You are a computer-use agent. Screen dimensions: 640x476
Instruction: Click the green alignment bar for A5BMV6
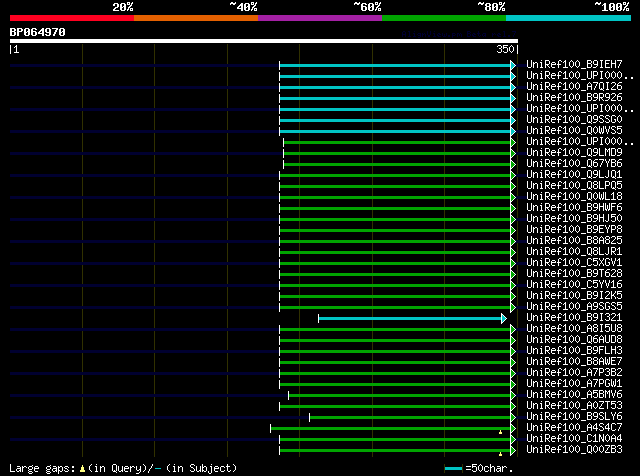tap(400, 396)
